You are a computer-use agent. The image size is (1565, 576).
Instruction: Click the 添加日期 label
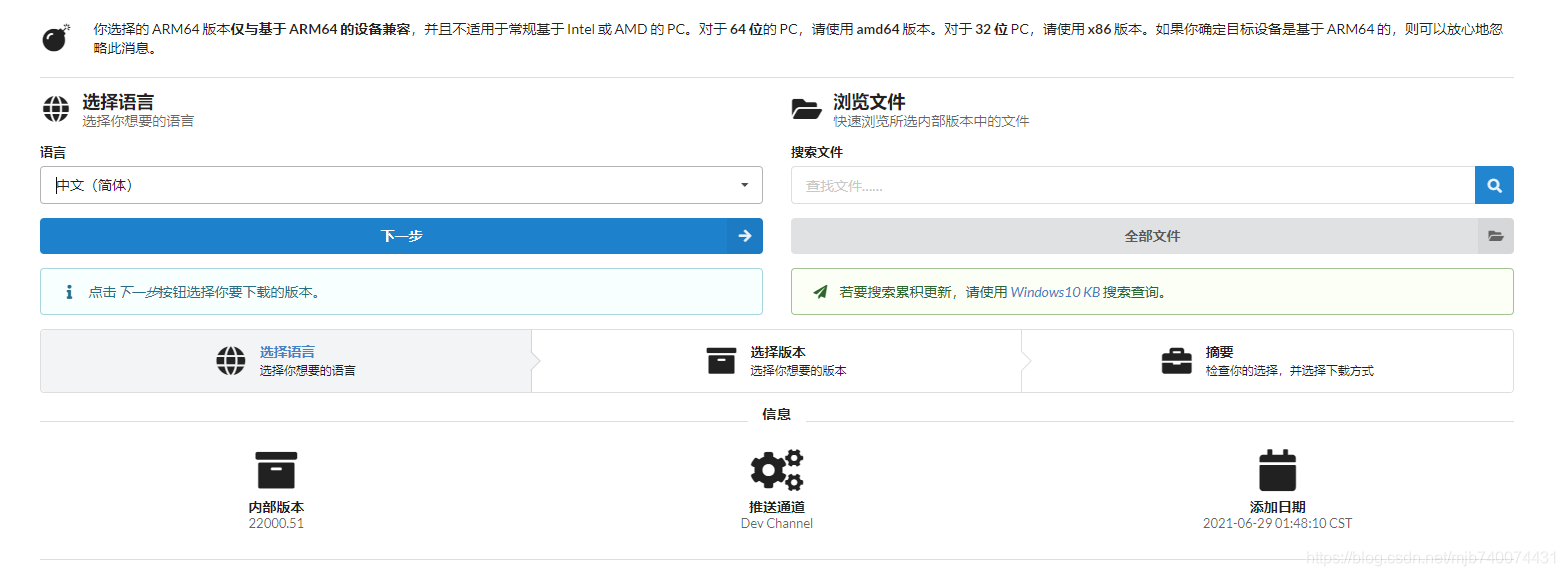point(1277,507)
